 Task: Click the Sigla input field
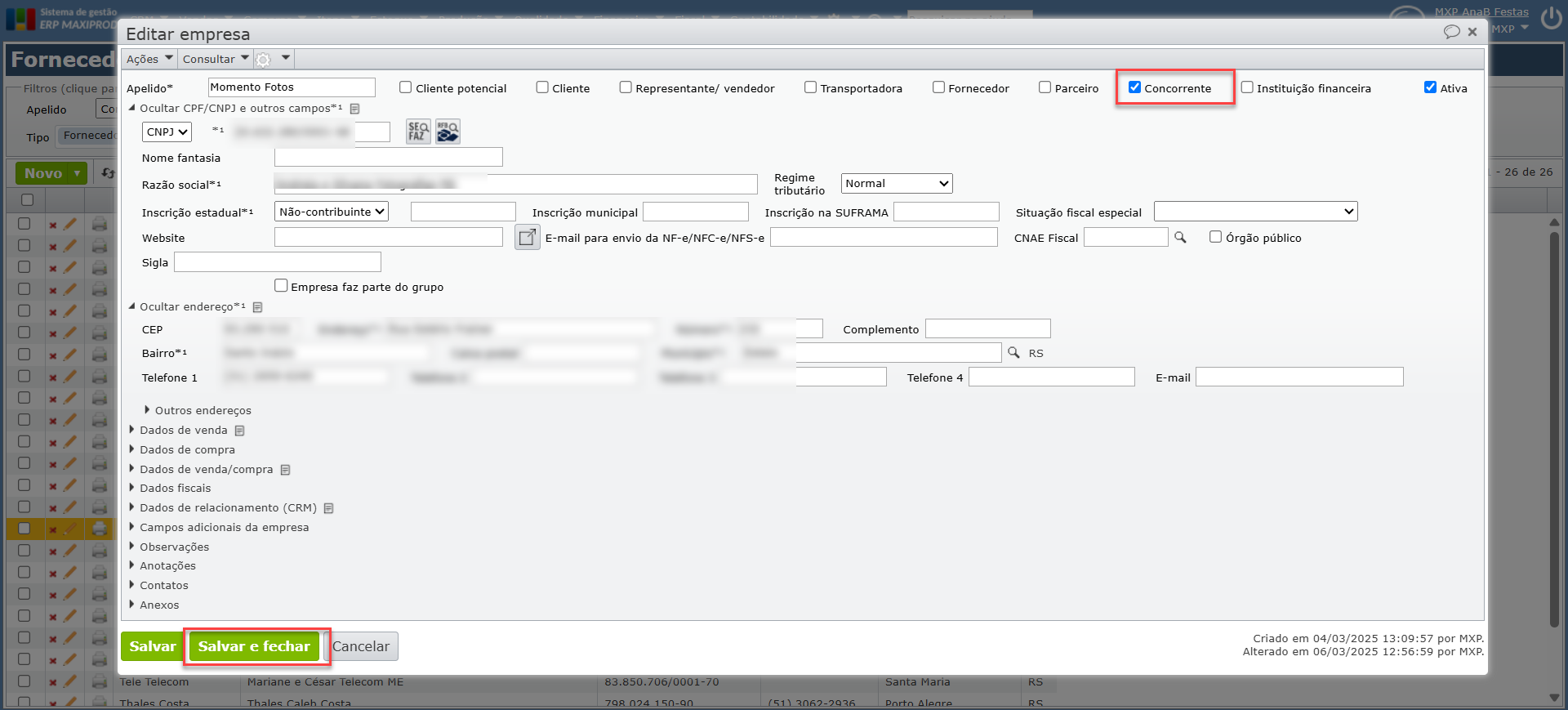coord(278,261)
